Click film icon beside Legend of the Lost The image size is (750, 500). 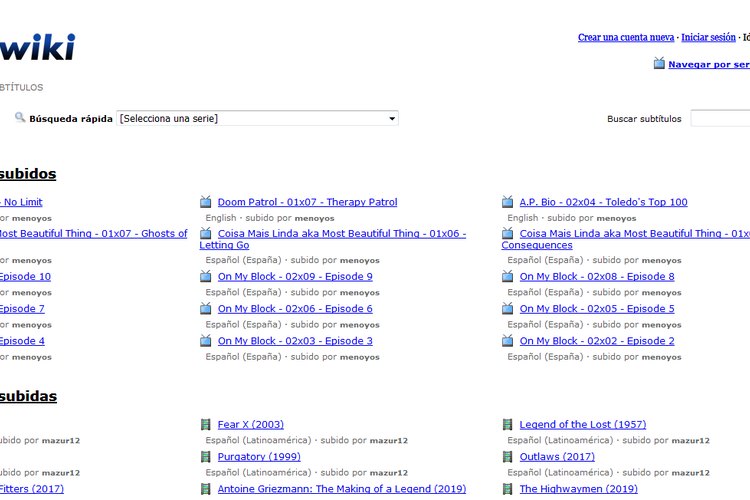coord(507,424)
